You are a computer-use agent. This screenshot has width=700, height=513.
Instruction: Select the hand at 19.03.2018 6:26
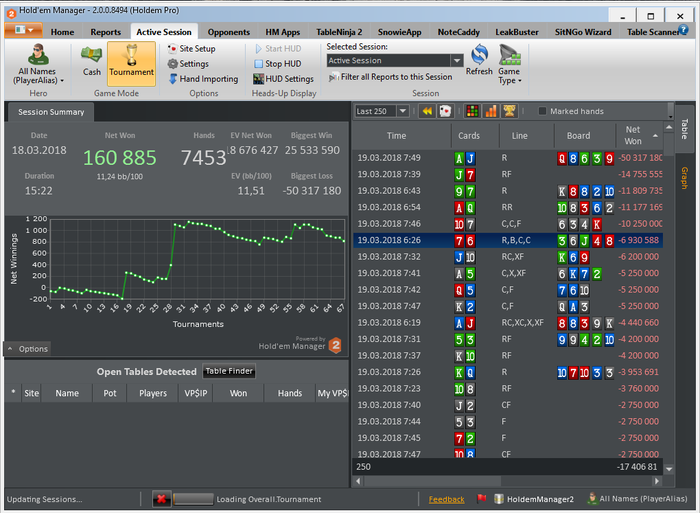508,240
